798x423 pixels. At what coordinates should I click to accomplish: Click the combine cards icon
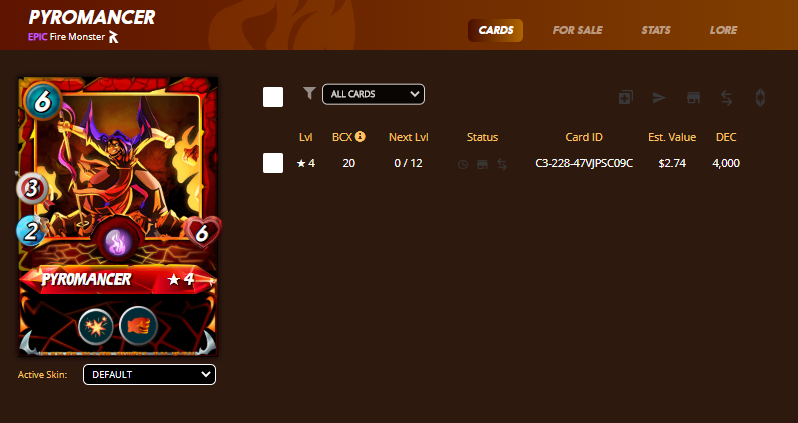[x=625, y=97]
